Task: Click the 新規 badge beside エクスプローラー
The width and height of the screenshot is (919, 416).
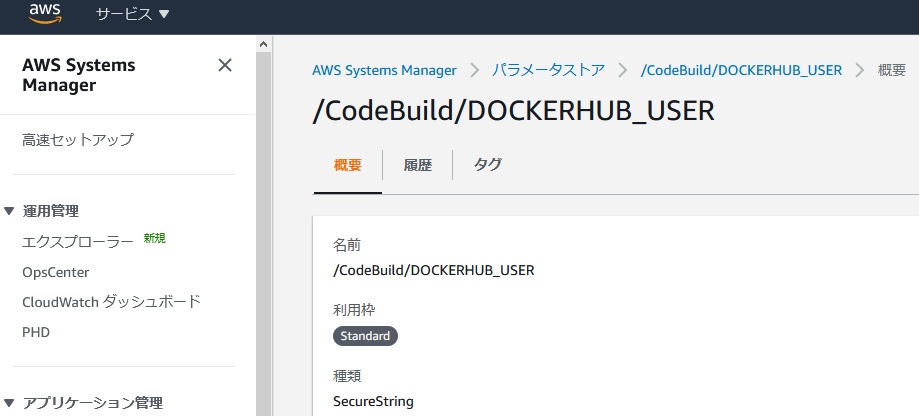Action: click(x=155, y=238)
